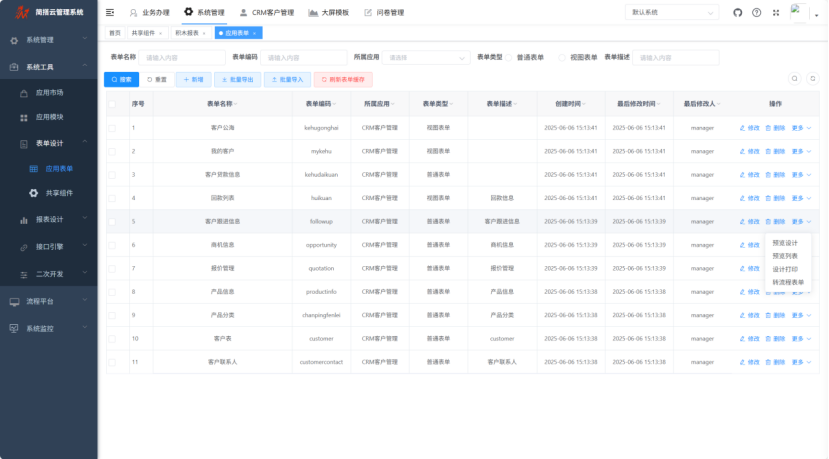Click the user avatar in top bar

799,12
